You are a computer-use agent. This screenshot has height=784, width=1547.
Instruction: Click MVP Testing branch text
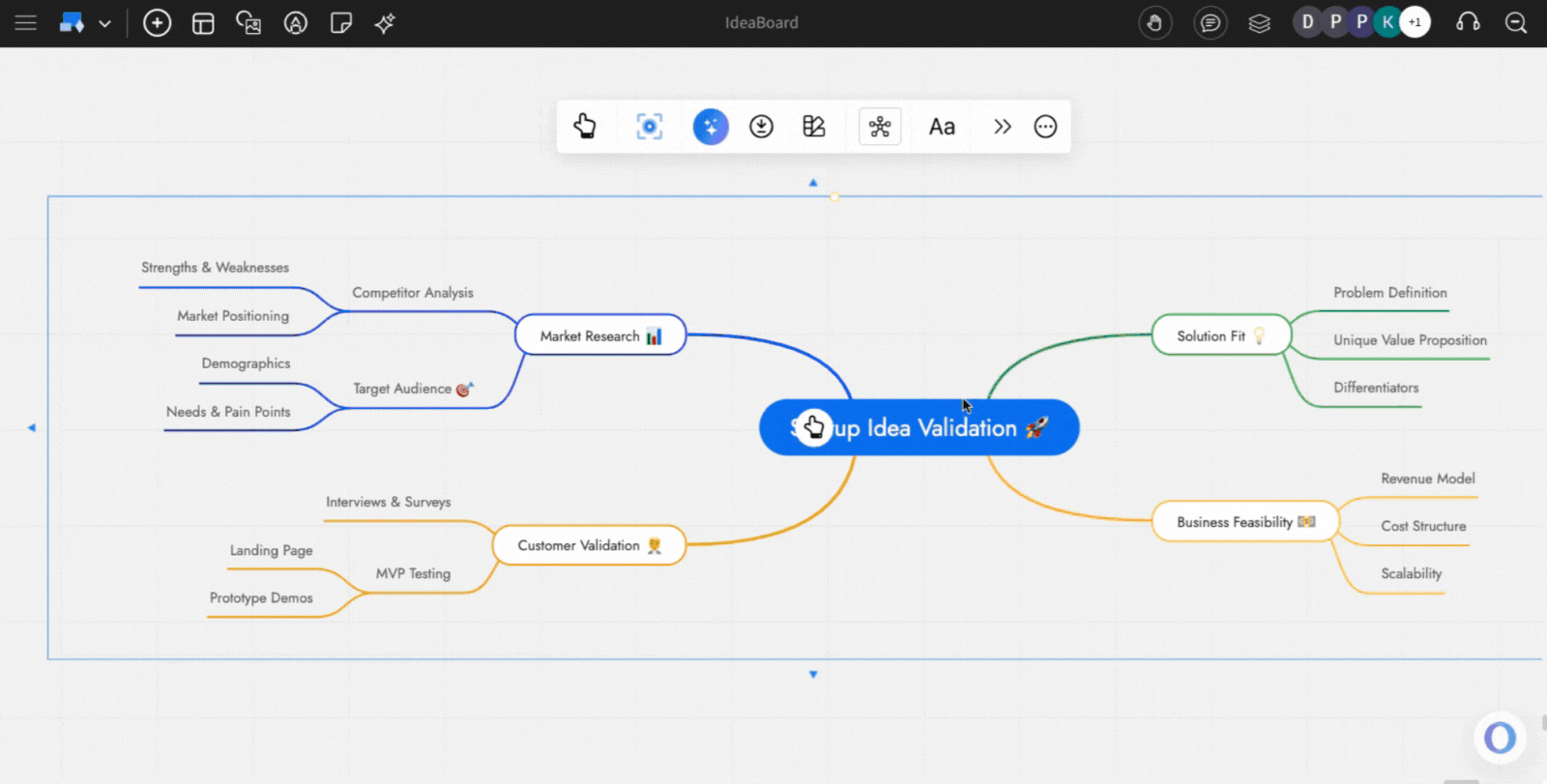413,574
